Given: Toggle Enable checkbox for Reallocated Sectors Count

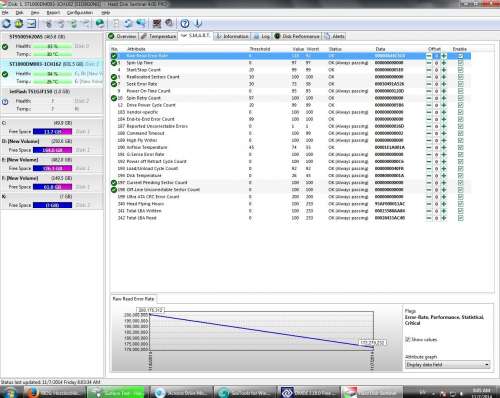Looking at the screenshot, I should click(460, 77).
